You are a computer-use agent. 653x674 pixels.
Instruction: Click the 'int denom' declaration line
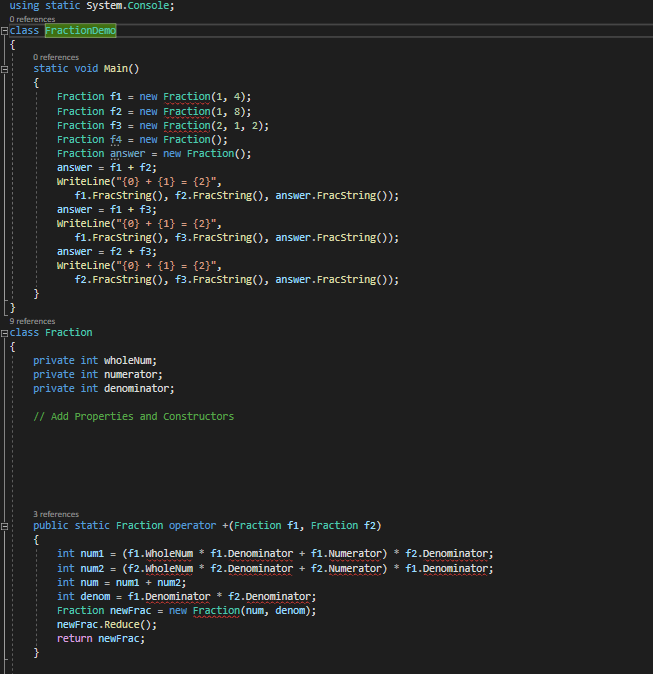click(x=187, y=597)
